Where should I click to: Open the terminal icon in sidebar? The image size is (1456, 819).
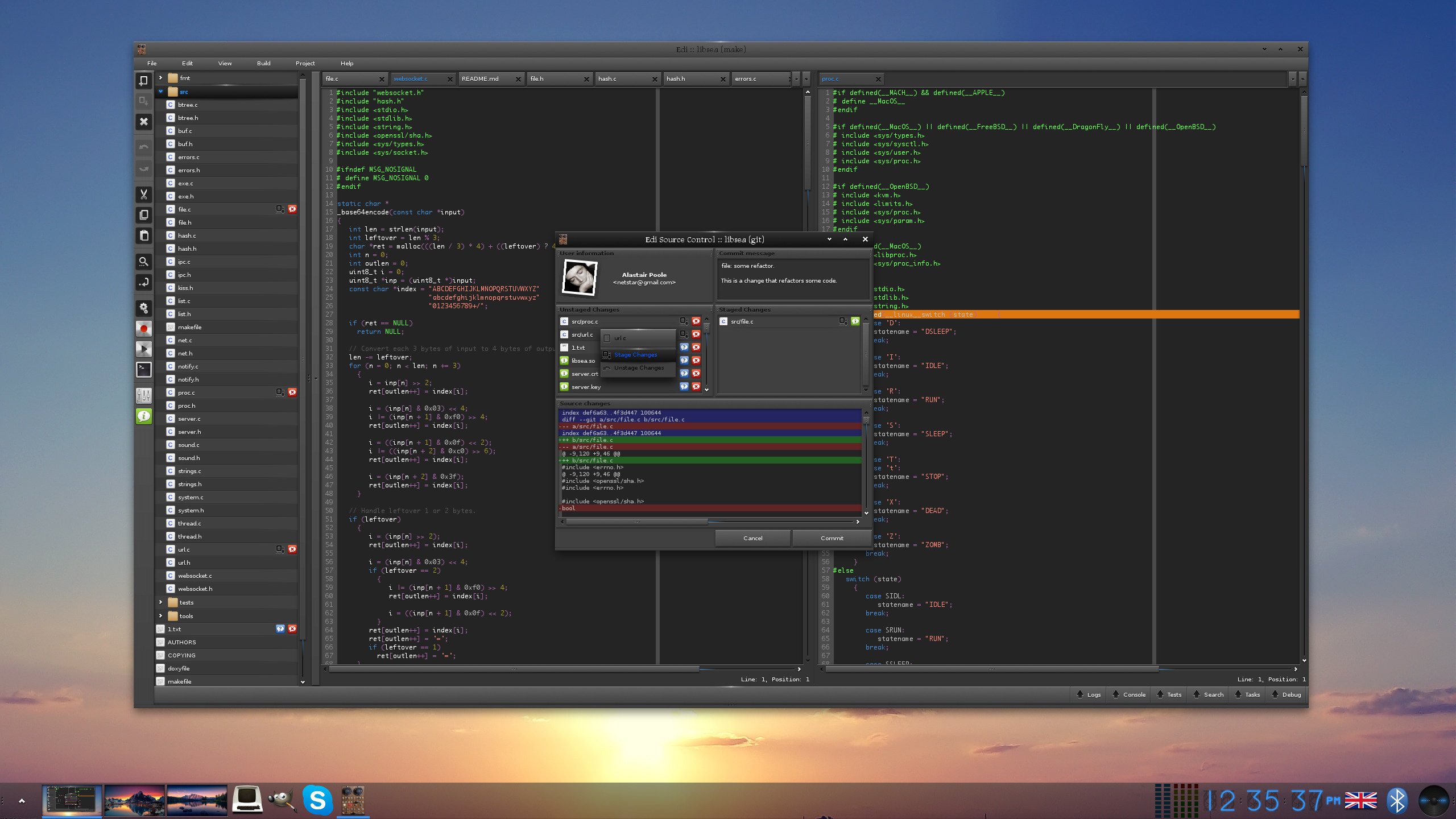144,370
